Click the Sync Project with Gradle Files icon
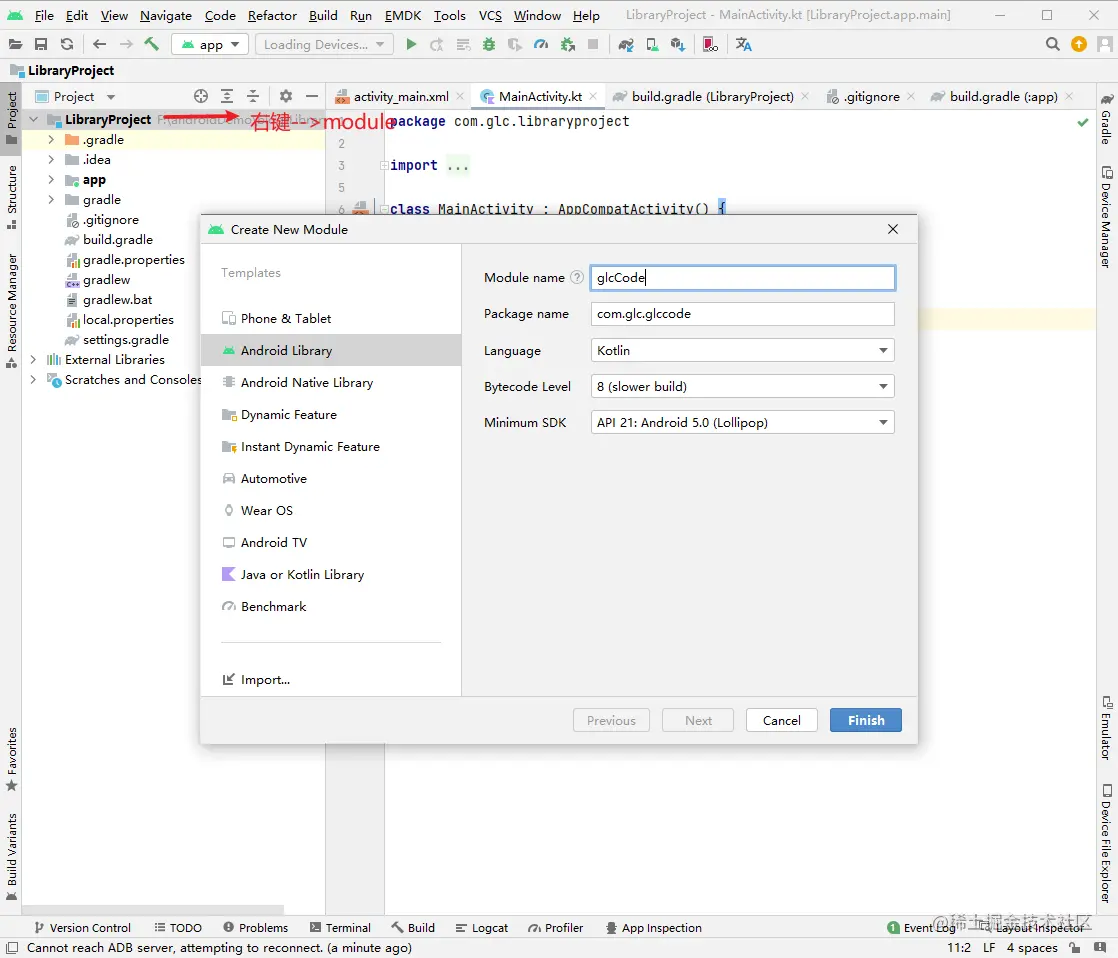Image resolution: width=1118 pixels, height=958 pixels. pyautogui.click(x=626, y=44)
